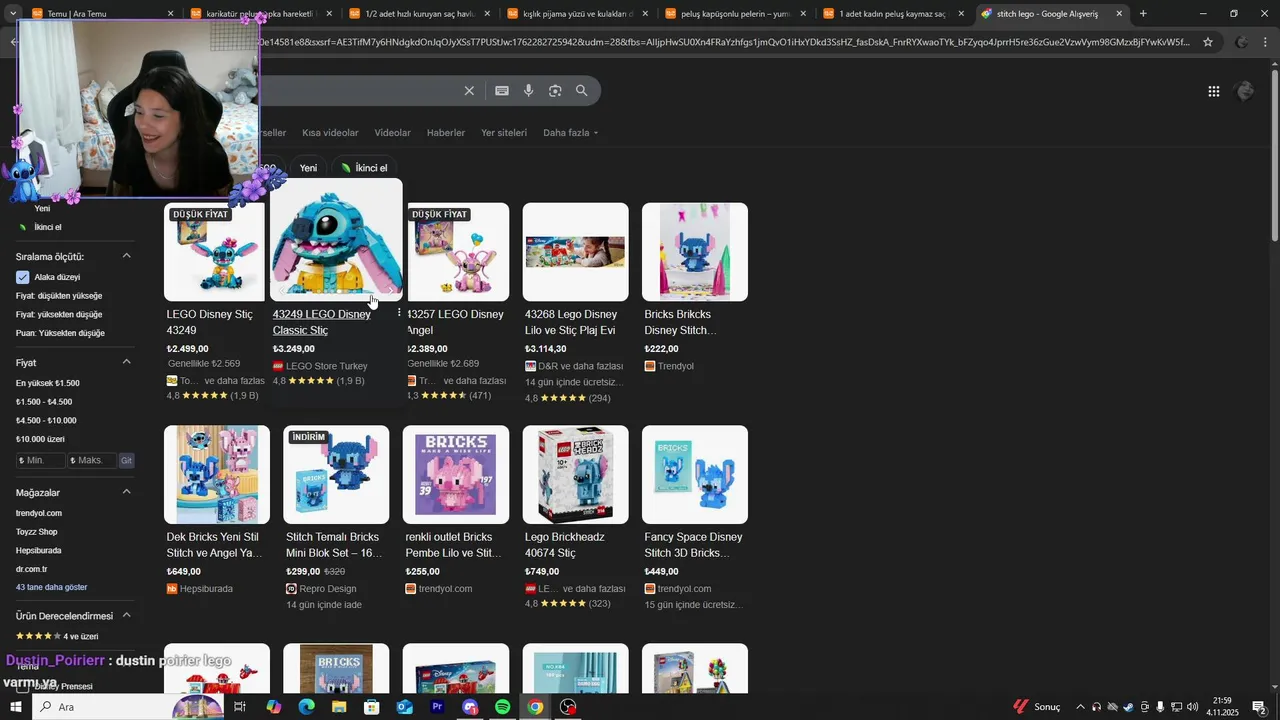Screen dimensions: 1280x720
Task: Open the Lego Brickheadz 40674 Stiç thumbnail
Action: click(x=576, y=475)
